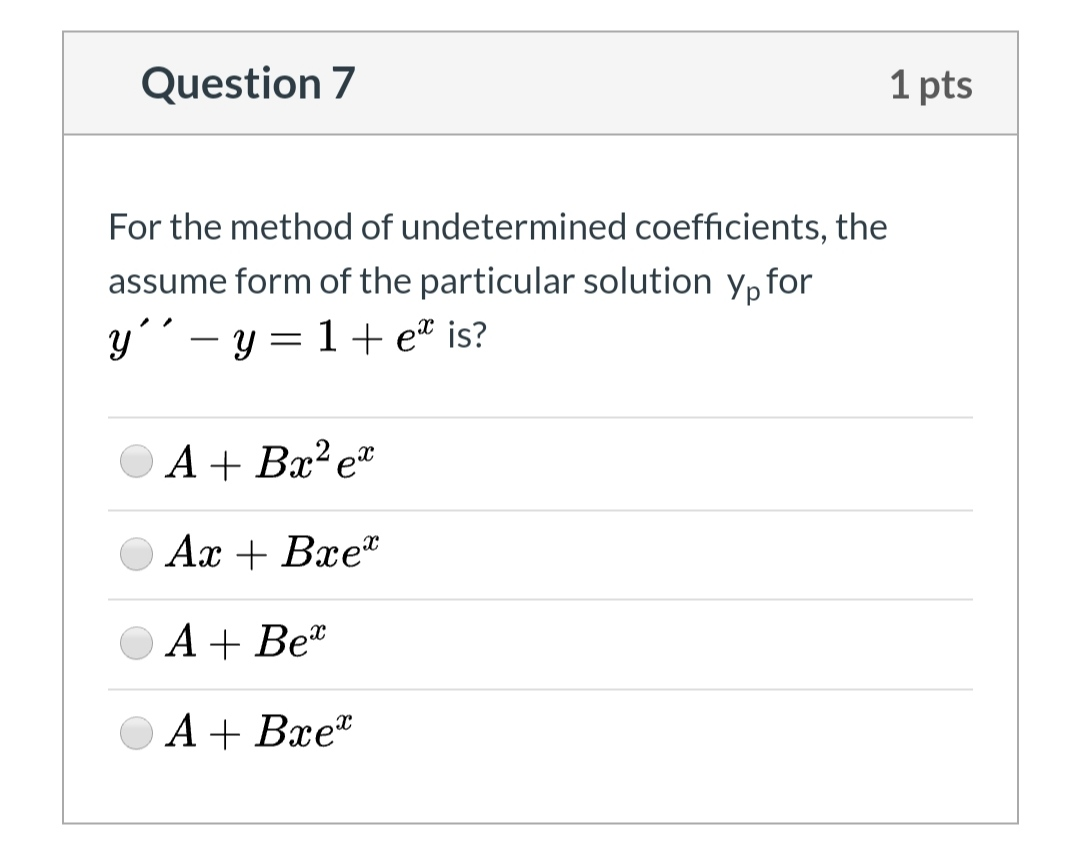Choose the option Ax + Bxeˣ
Image resolution: width=1080 pixels, height=860 pixels.
tap(137, 552)
